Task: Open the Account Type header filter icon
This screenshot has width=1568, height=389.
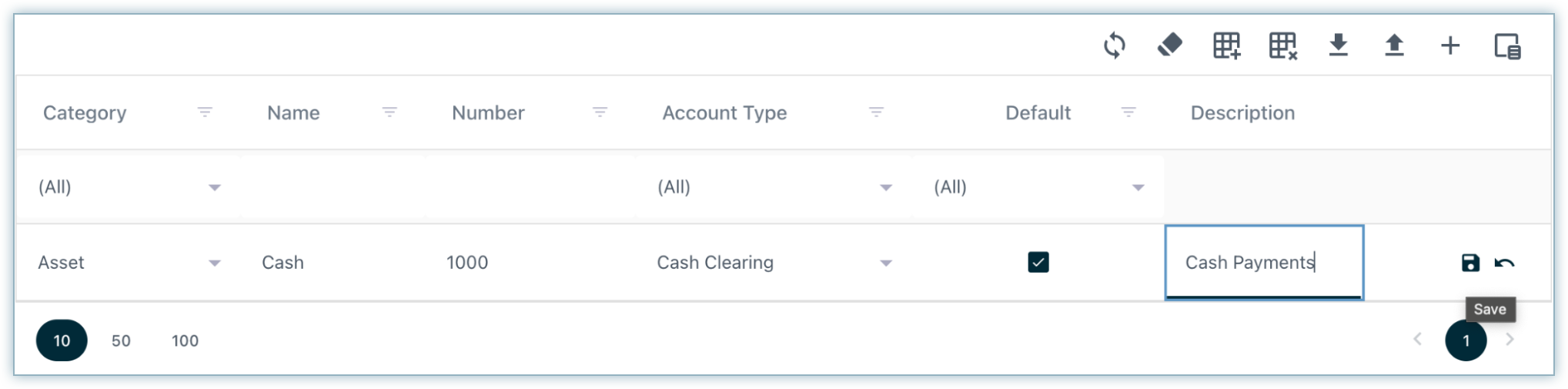Action: (876, 112)
